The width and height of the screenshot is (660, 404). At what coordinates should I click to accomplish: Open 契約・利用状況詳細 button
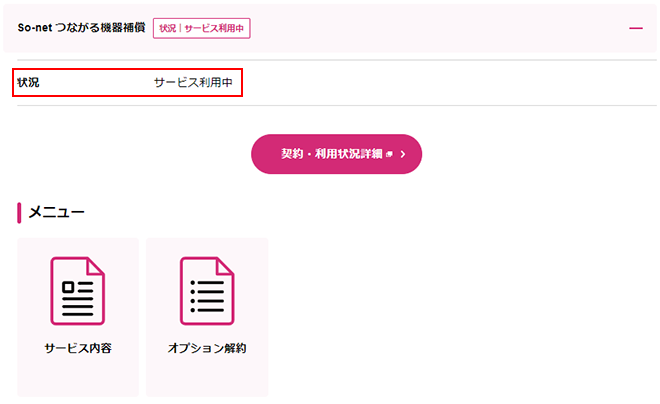[x=336, y=154]
